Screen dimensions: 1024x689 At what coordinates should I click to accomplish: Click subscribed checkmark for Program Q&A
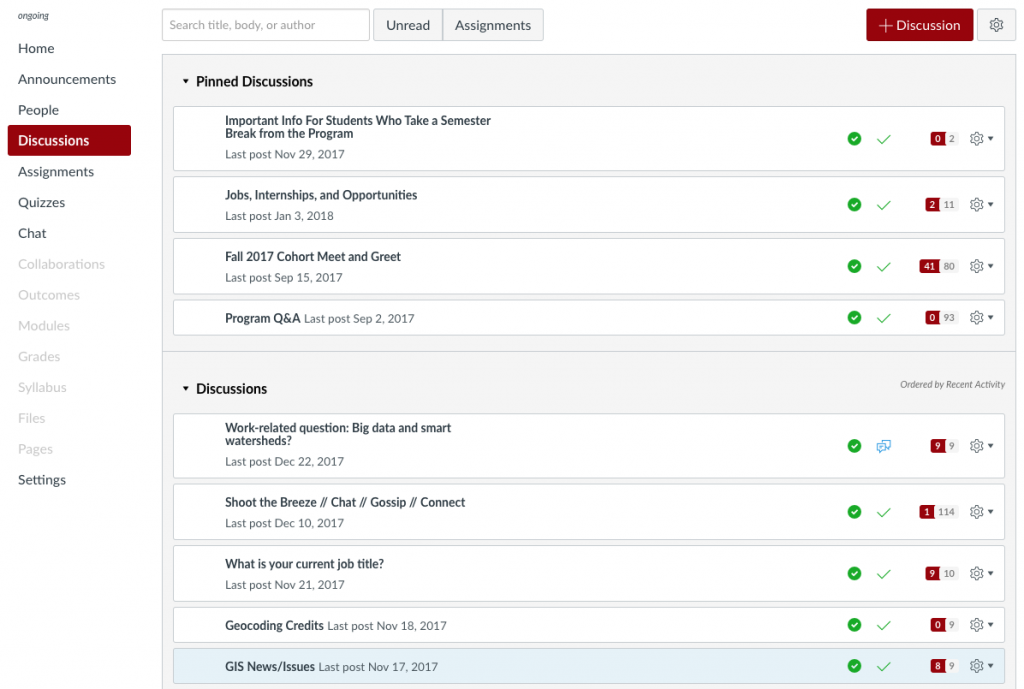point(884,318)
